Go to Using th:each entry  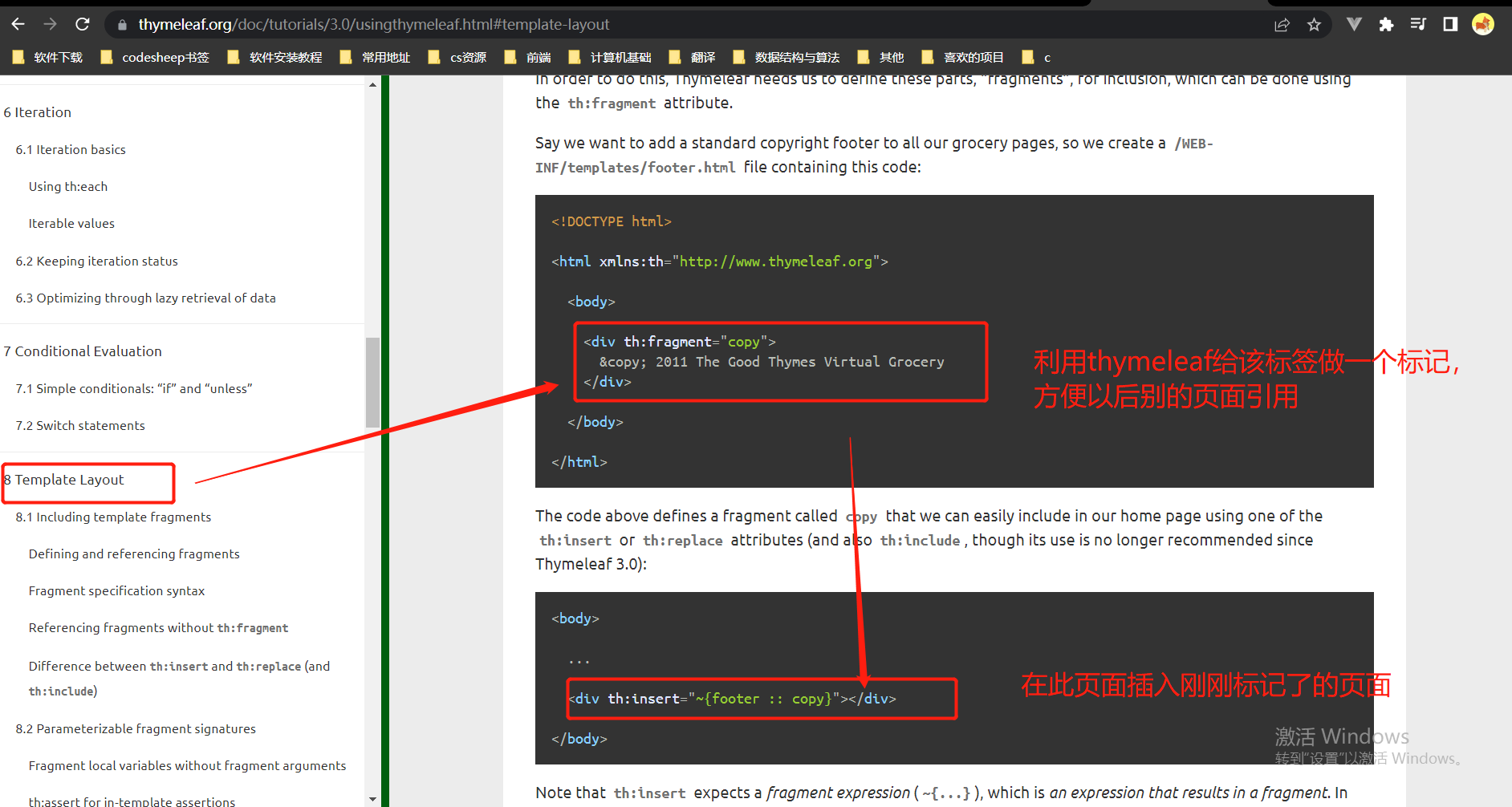(x=68, y=186)
